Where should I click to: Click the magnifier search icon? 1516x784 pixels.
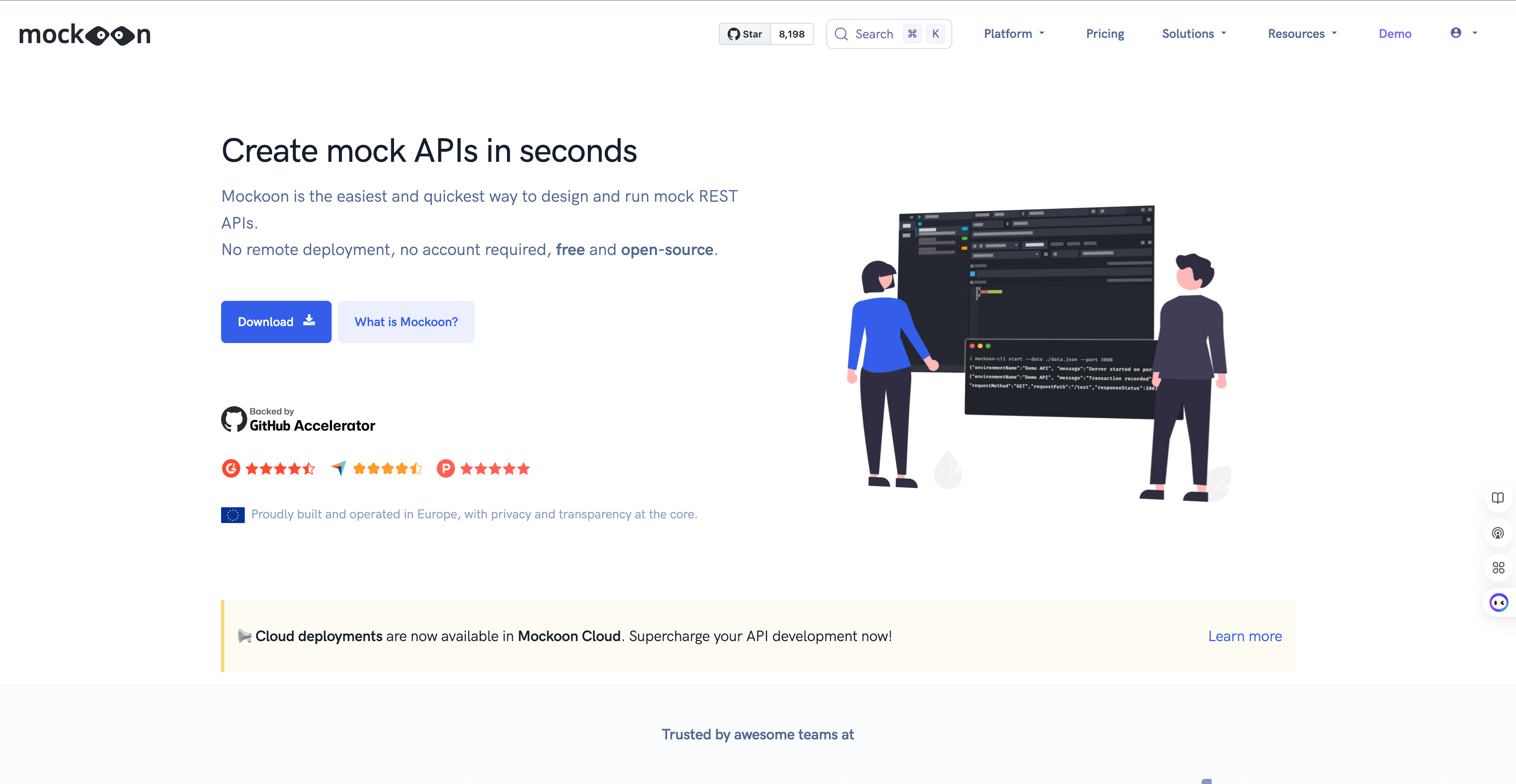coord(841,34)
